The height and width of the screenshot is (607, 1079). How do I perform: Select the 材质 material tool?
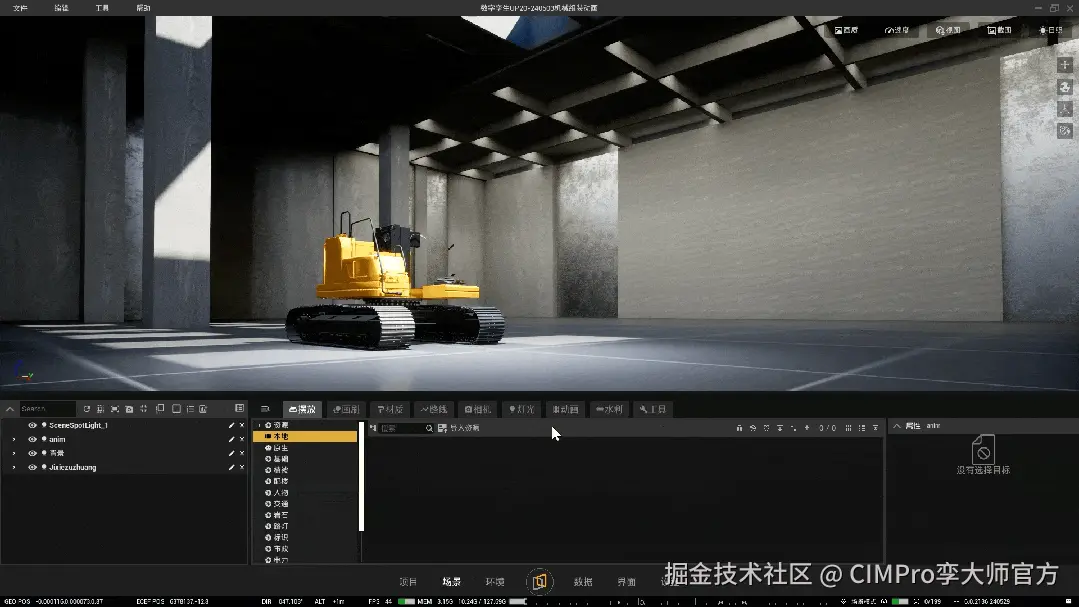tap(389, 409)
